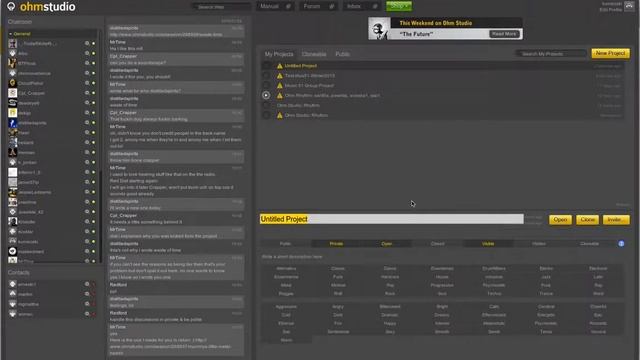Select the House genre tag
The height and width of the screenshot is (360, 640).
point(442,277)
